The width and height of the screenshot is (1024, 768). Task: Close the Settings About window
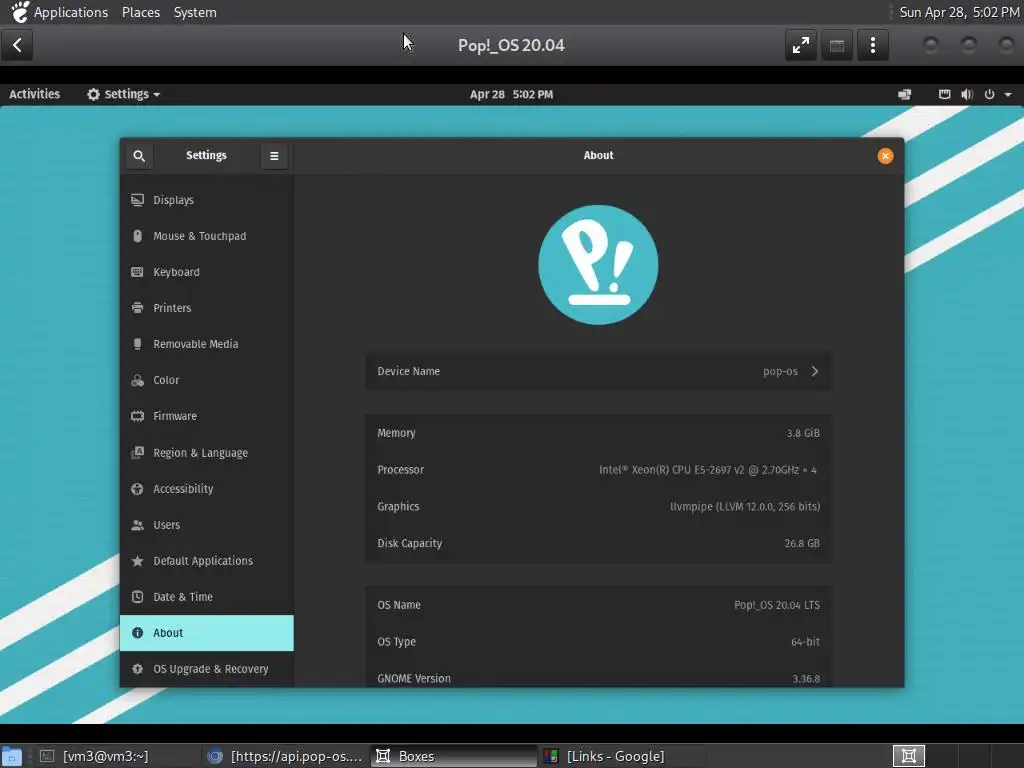[886, 155]
